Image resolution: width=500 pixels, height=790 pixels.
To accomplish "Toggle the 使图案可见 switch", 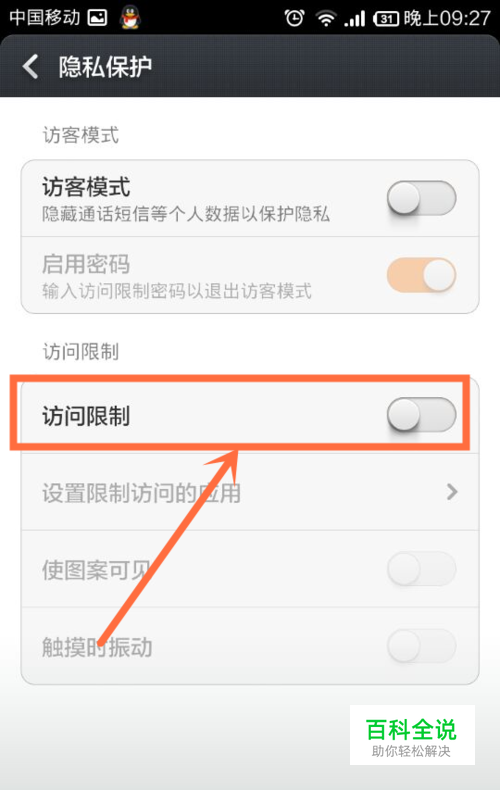I will 421,569.
